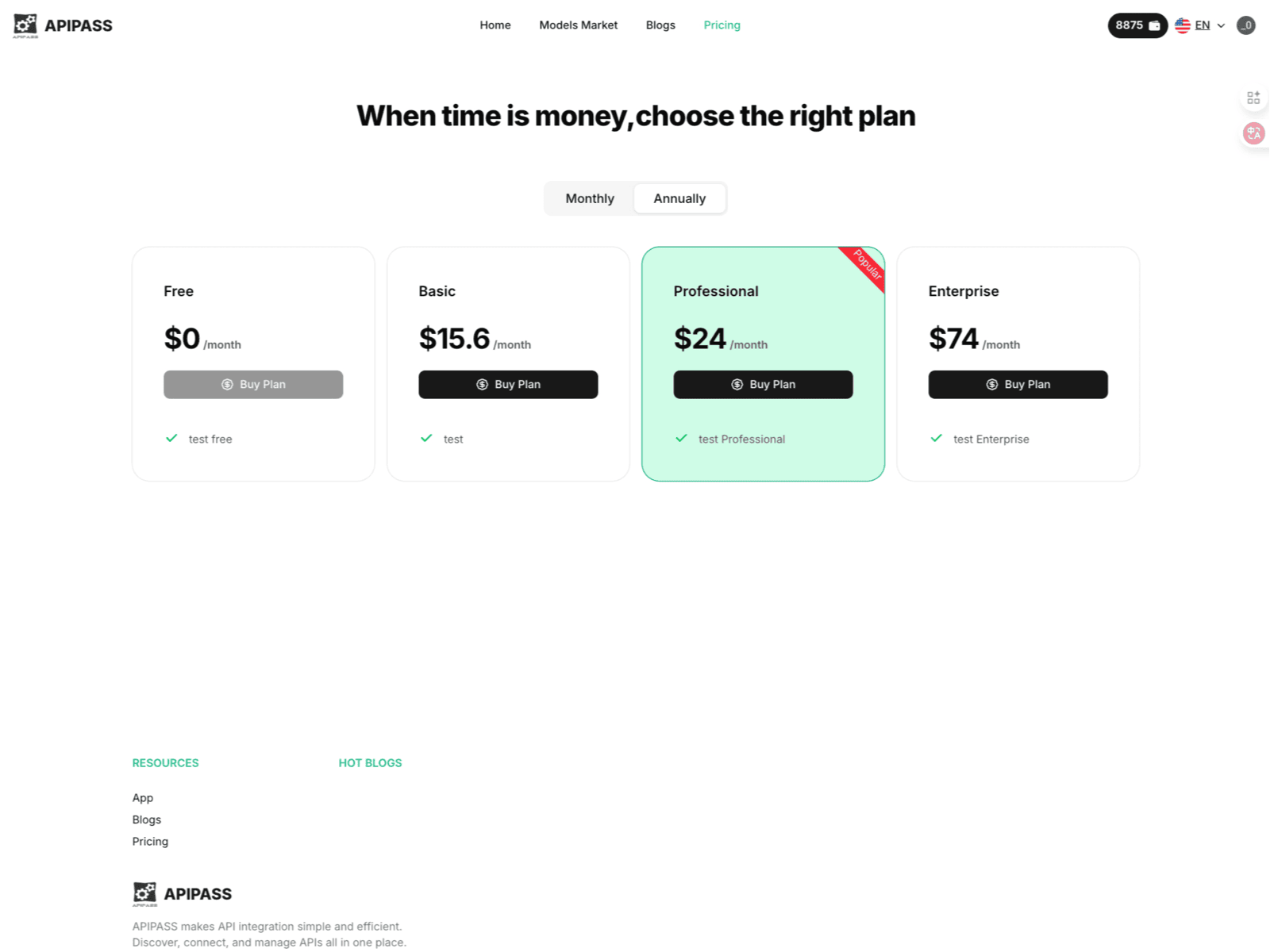This screenshot has width=1270, height=952.
Task: Open the Home nav item
Action: click(x=495, y=25)
